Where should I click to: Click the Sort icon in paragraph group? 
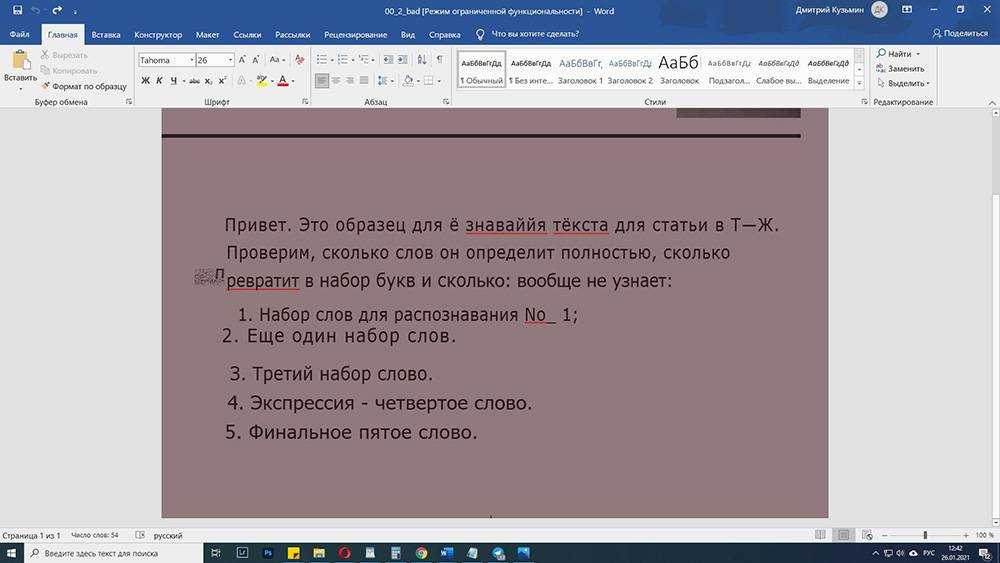[x=423, y=60]
